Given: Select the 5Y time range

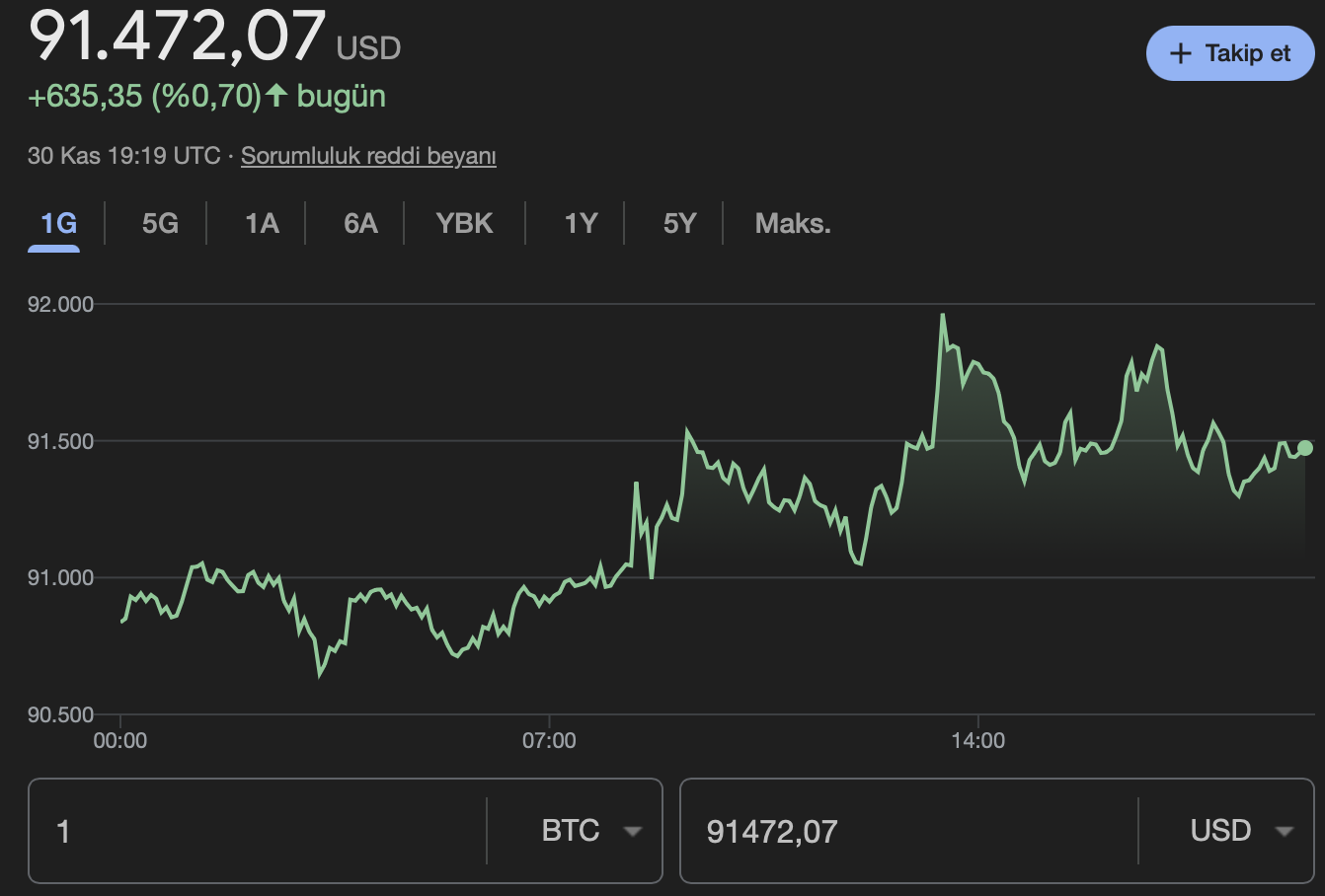Looking at the screenshot, I should click(678, 223).
